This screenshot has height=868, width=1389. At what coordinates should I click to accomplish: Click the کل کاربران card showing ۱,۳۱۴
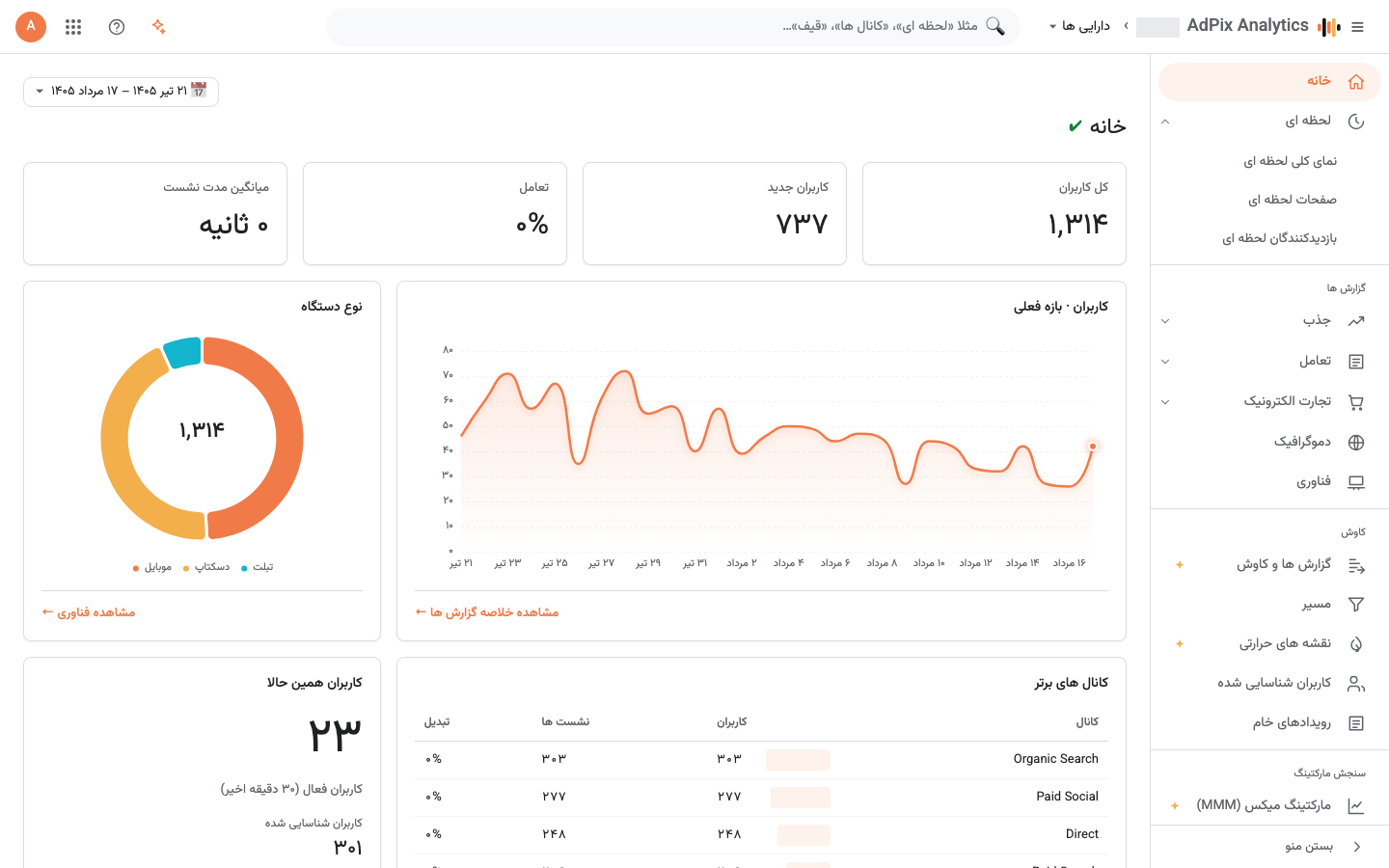(x=994, y=213)
